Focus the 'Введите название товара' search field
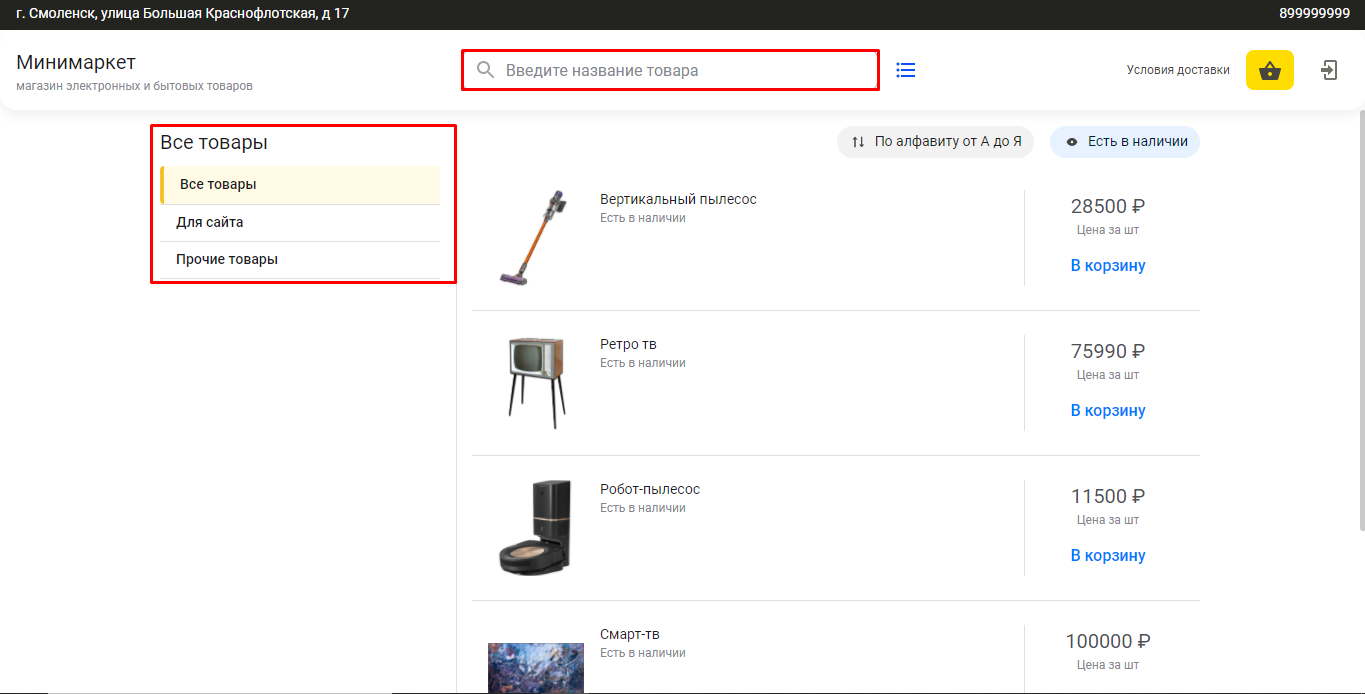 click(680, 70)
